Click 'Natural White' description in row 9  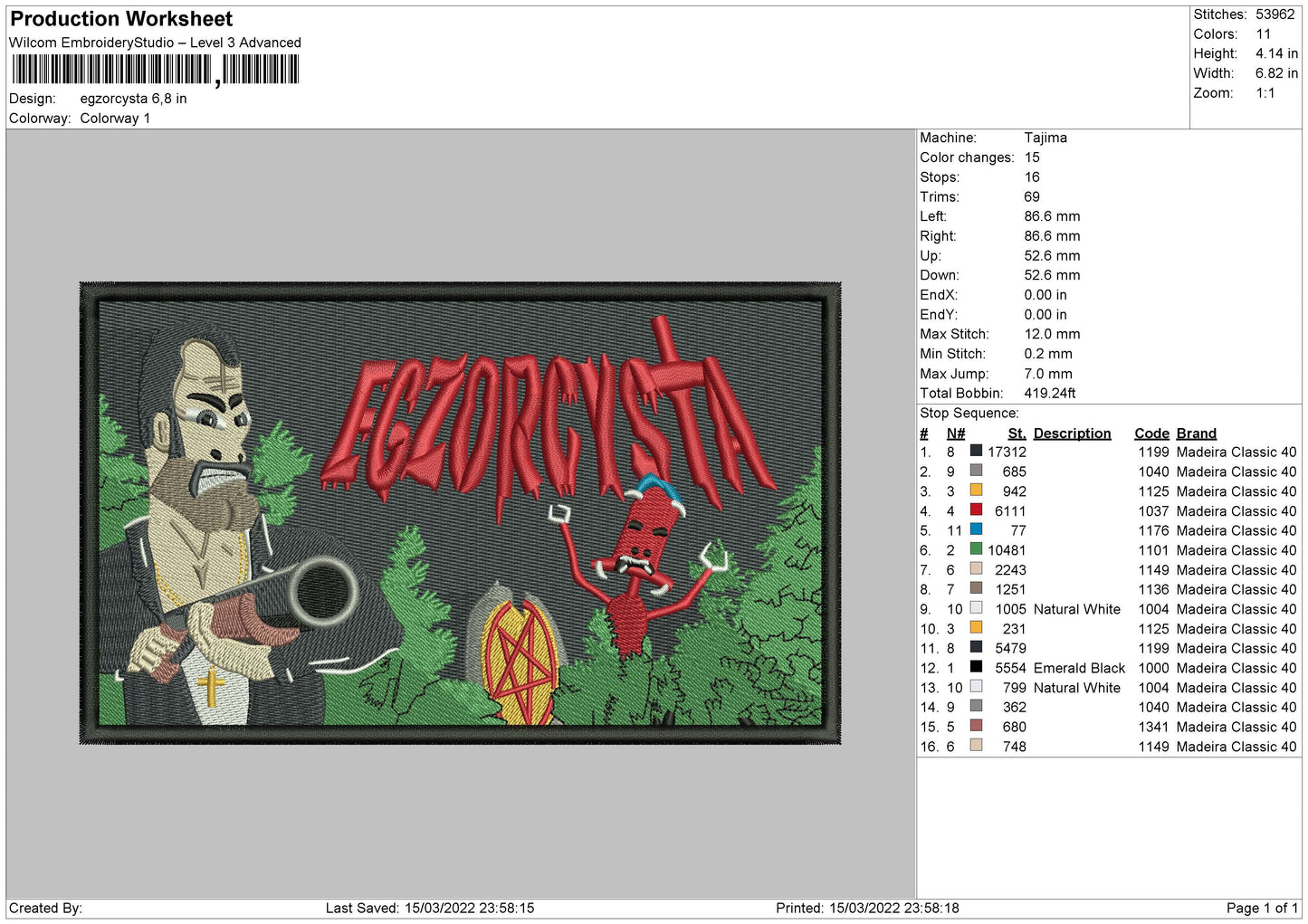pos(1077,609)
